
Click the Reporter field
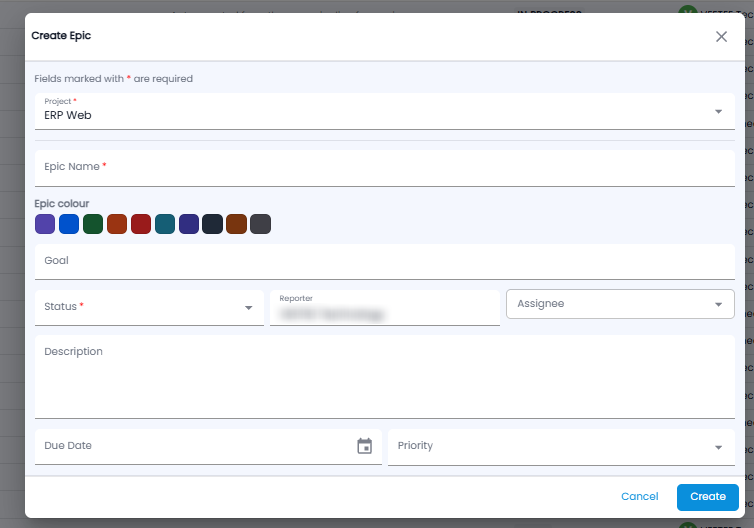tap(385, 308)
